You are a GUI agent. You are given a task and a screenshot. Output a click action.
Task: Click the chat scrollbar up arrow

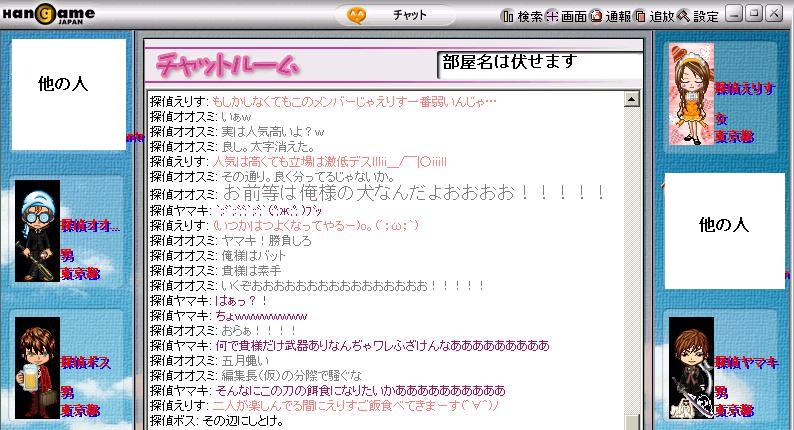tap(631, 99)
